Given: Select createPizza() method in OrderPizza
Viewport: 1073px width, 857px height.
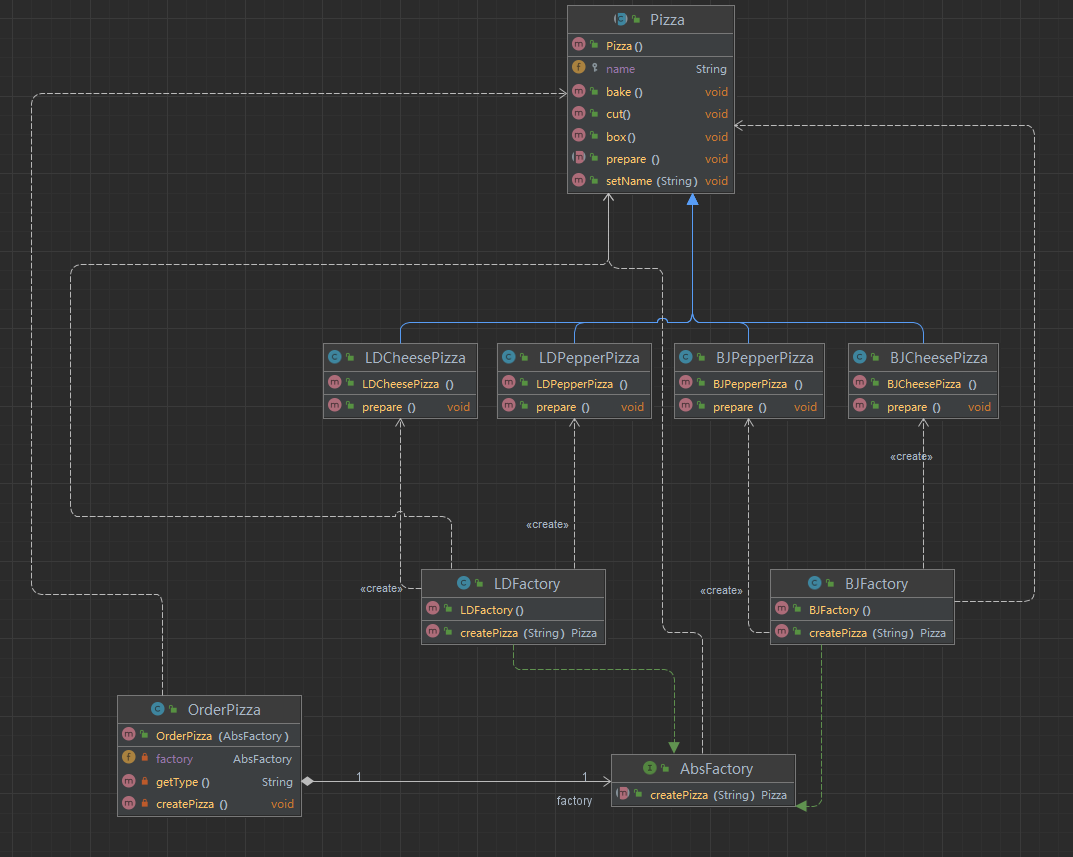Looking at the screenshot, I should (x=209, y=804).
